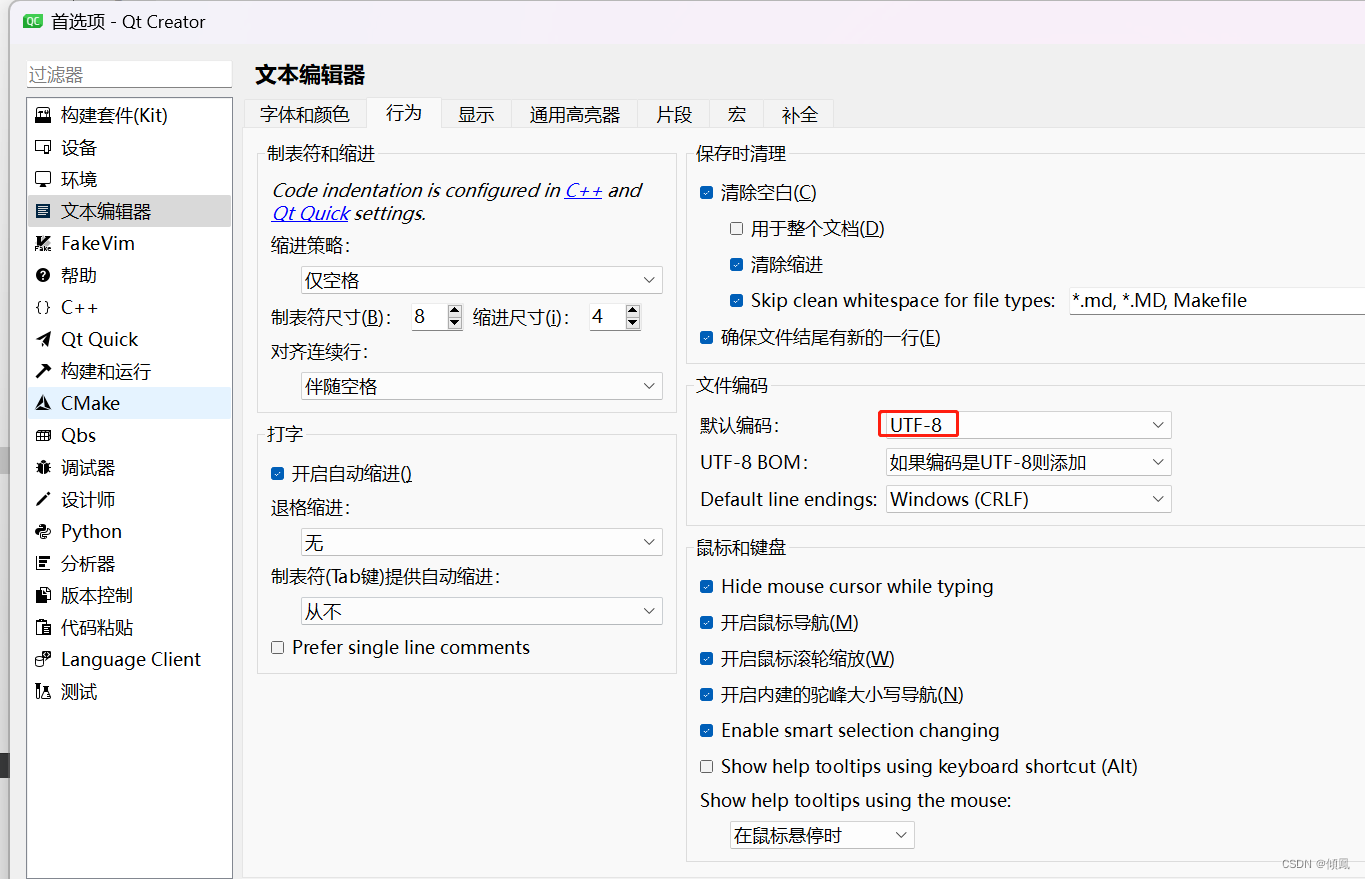Image resolution: width=1365 pixels, height=879 pixels.
Task: Switch to the 宏 tab
Action: pos(737,114)
